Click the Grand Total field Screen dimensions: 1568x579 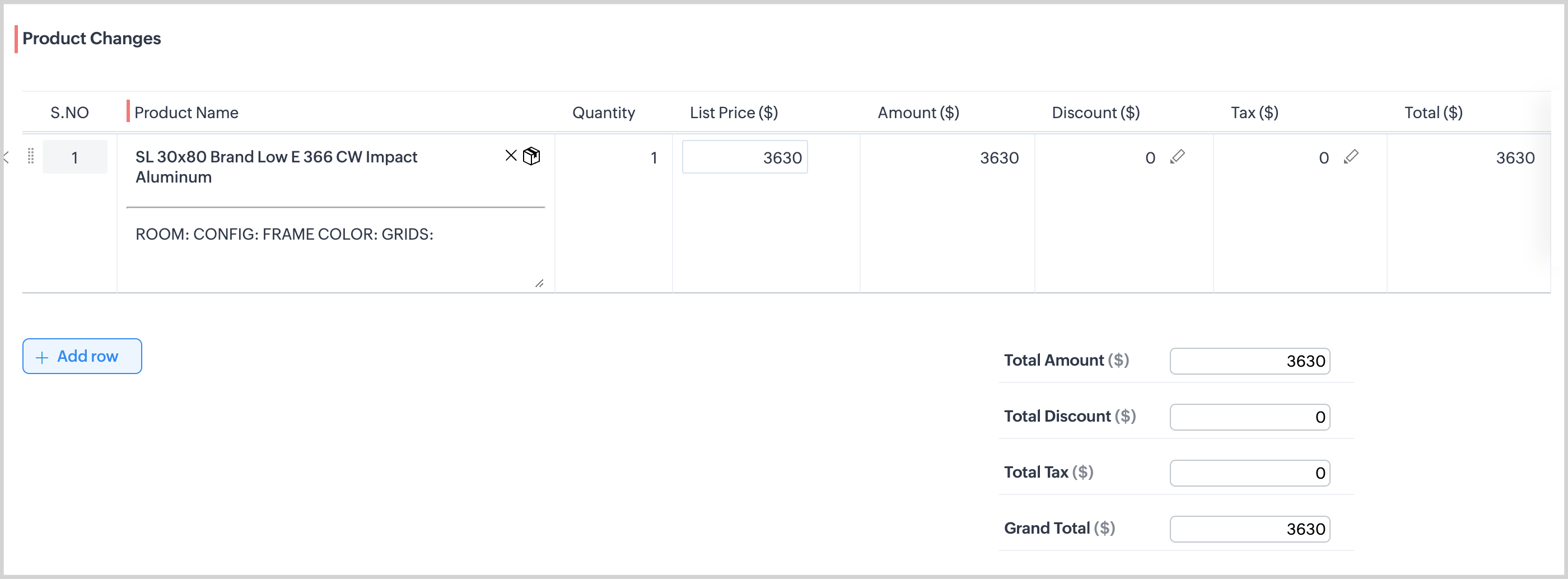point(1249,529)
